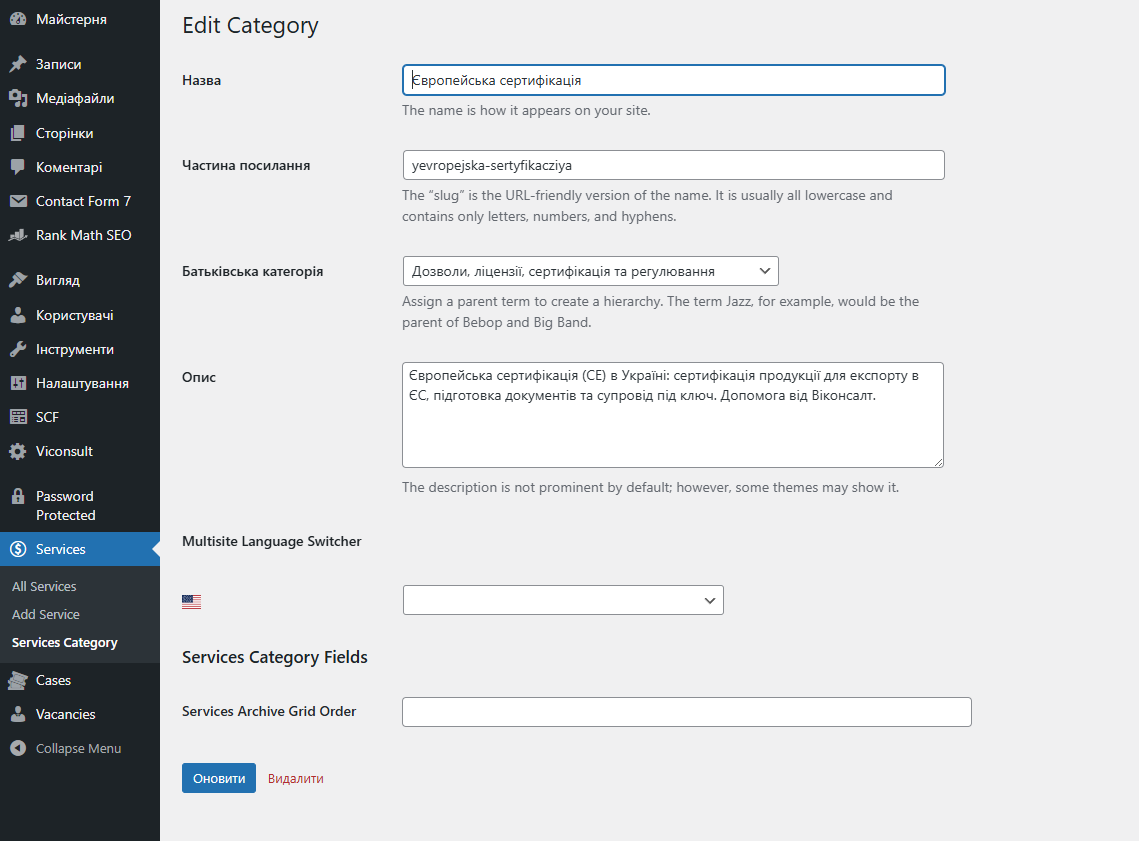This screenshot has width=1139, height=841.
Task: Collapse the sidebar using Collapse Menu arrow
Action: point(18,748)
